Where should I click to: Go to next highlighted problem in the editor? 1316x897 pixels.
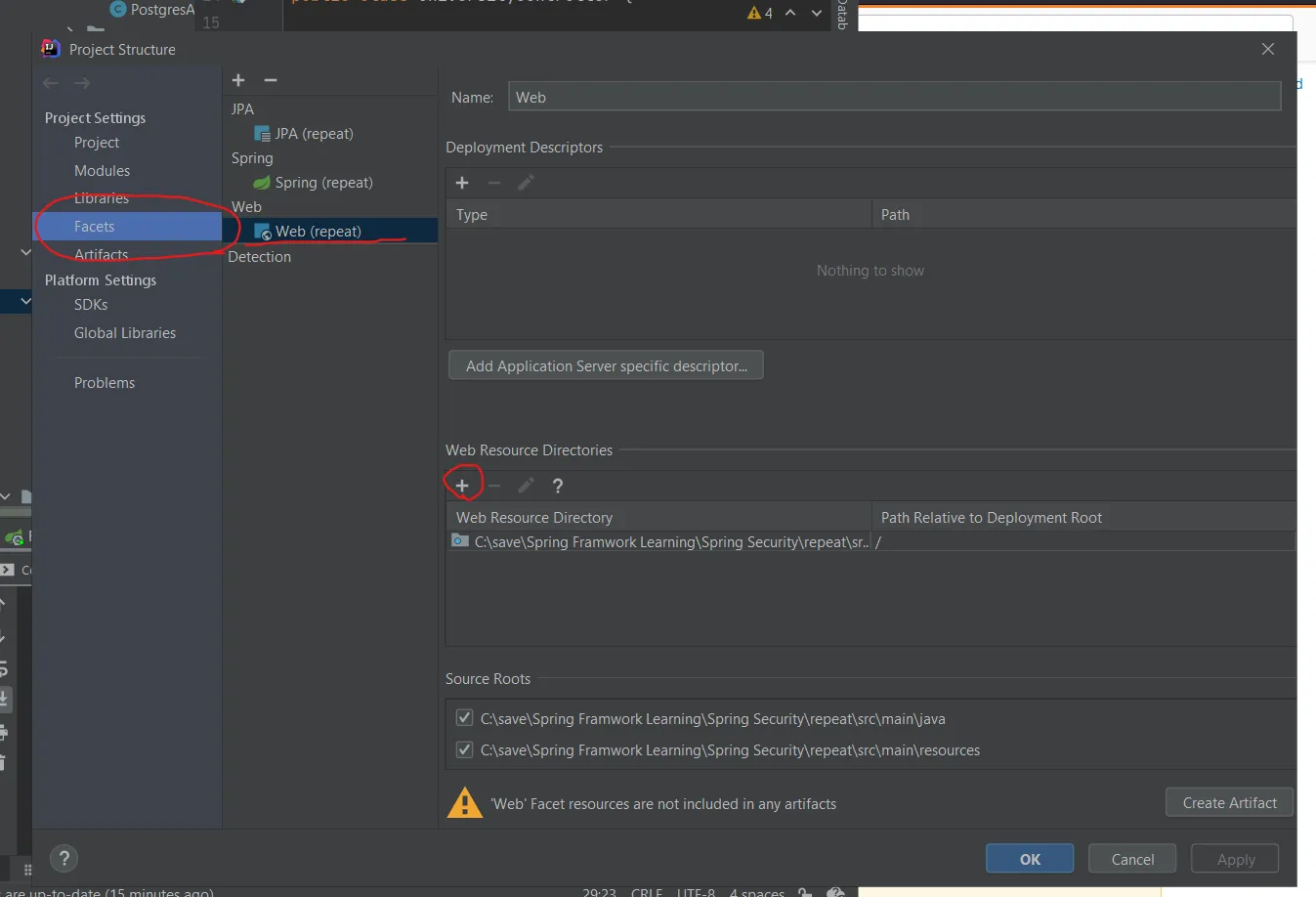point(817,13)
